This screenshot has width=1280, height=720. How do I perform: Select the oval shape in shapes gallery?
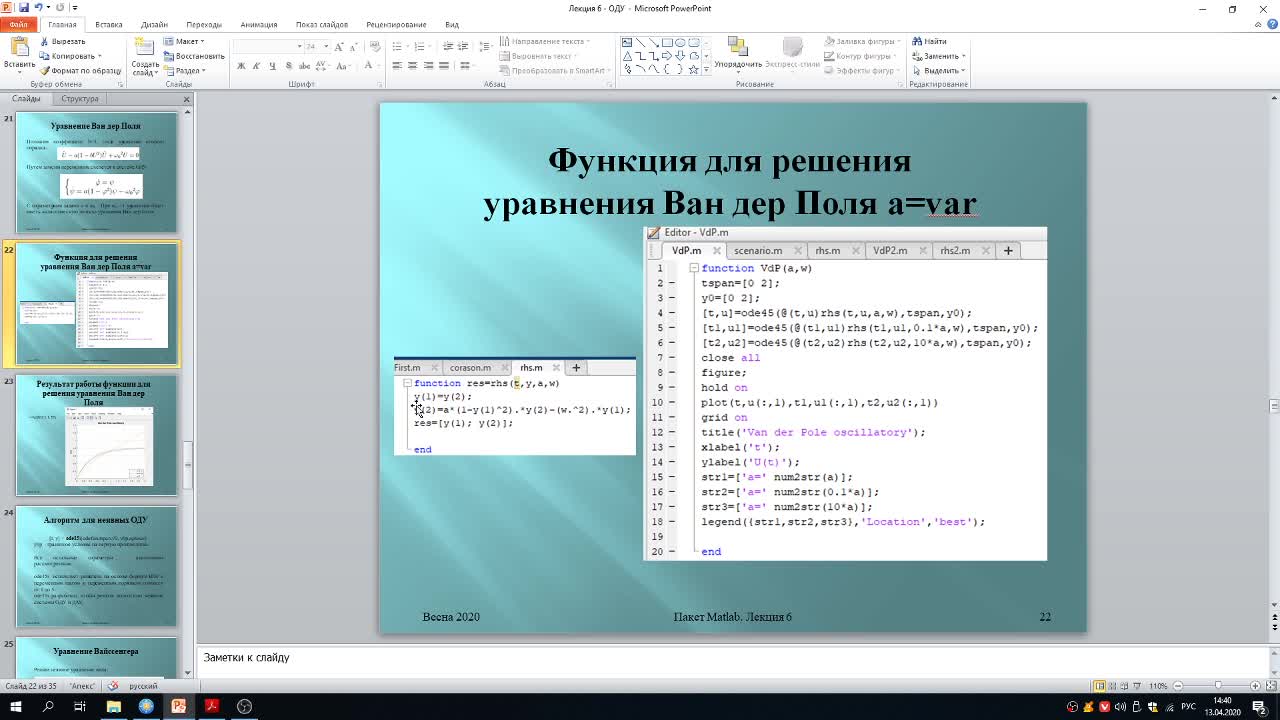[680, 43]
